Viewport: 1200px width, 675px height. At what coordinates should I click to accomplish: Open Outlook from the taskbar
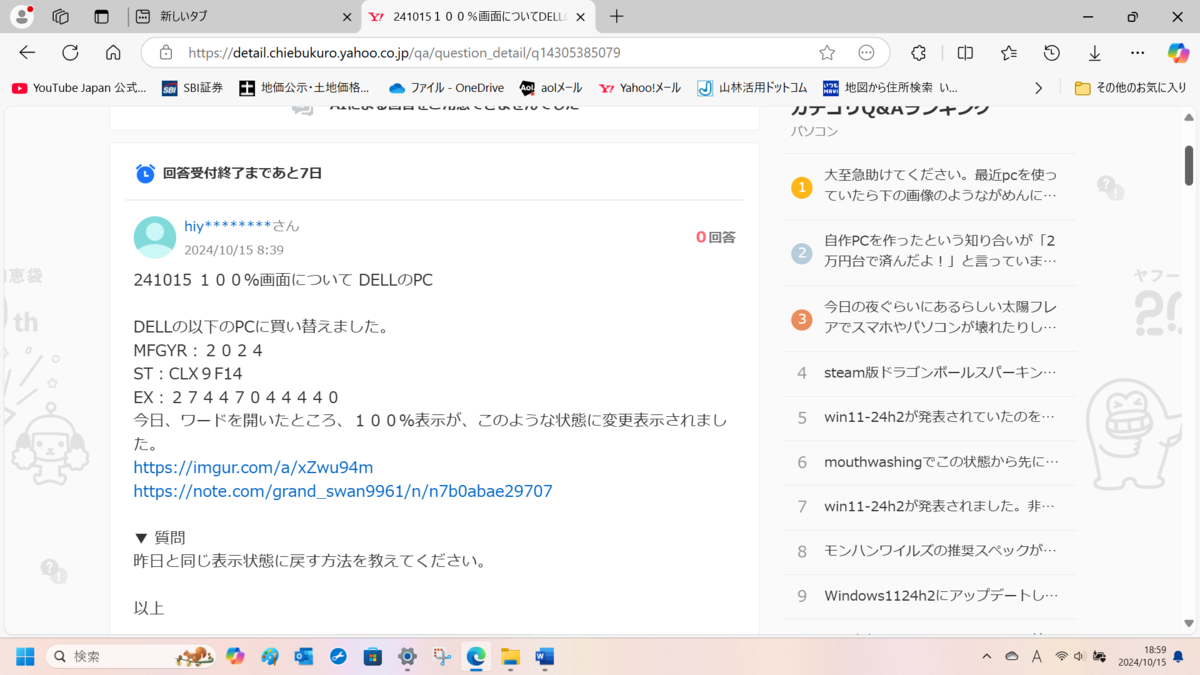[x=304, y=657]
